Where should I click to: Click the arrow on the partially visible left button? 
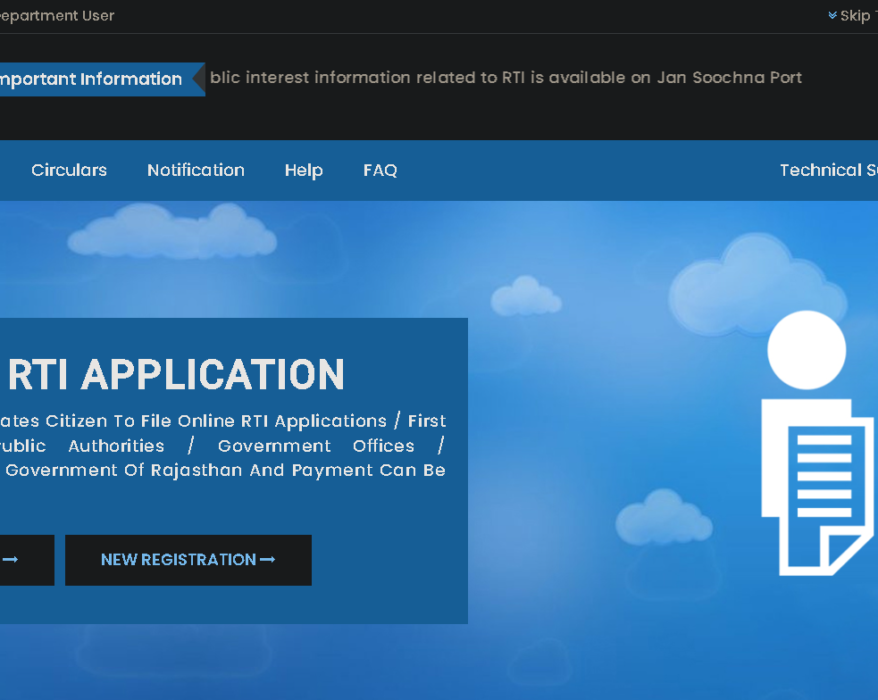tap(10, 560)
